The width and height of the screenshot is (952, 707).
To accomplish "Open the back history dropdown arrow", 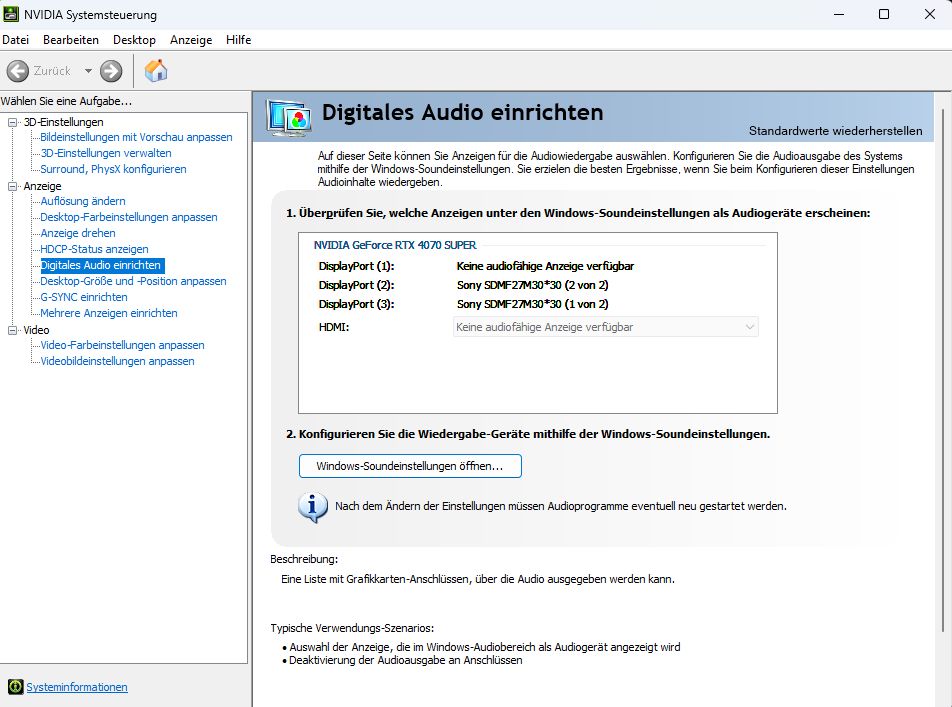I will pyautogui.click(x=88, y=71).
